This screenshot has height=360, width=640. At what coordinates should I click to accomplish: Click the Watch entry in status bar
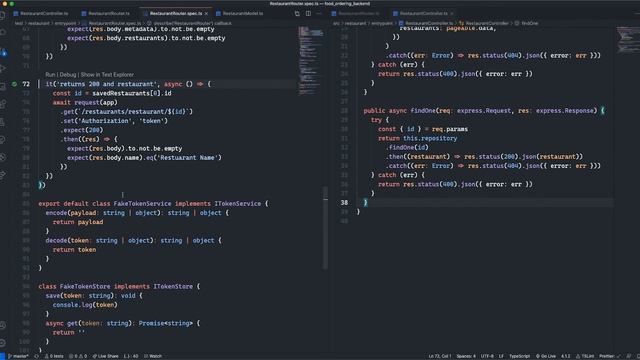click(153, 356)
